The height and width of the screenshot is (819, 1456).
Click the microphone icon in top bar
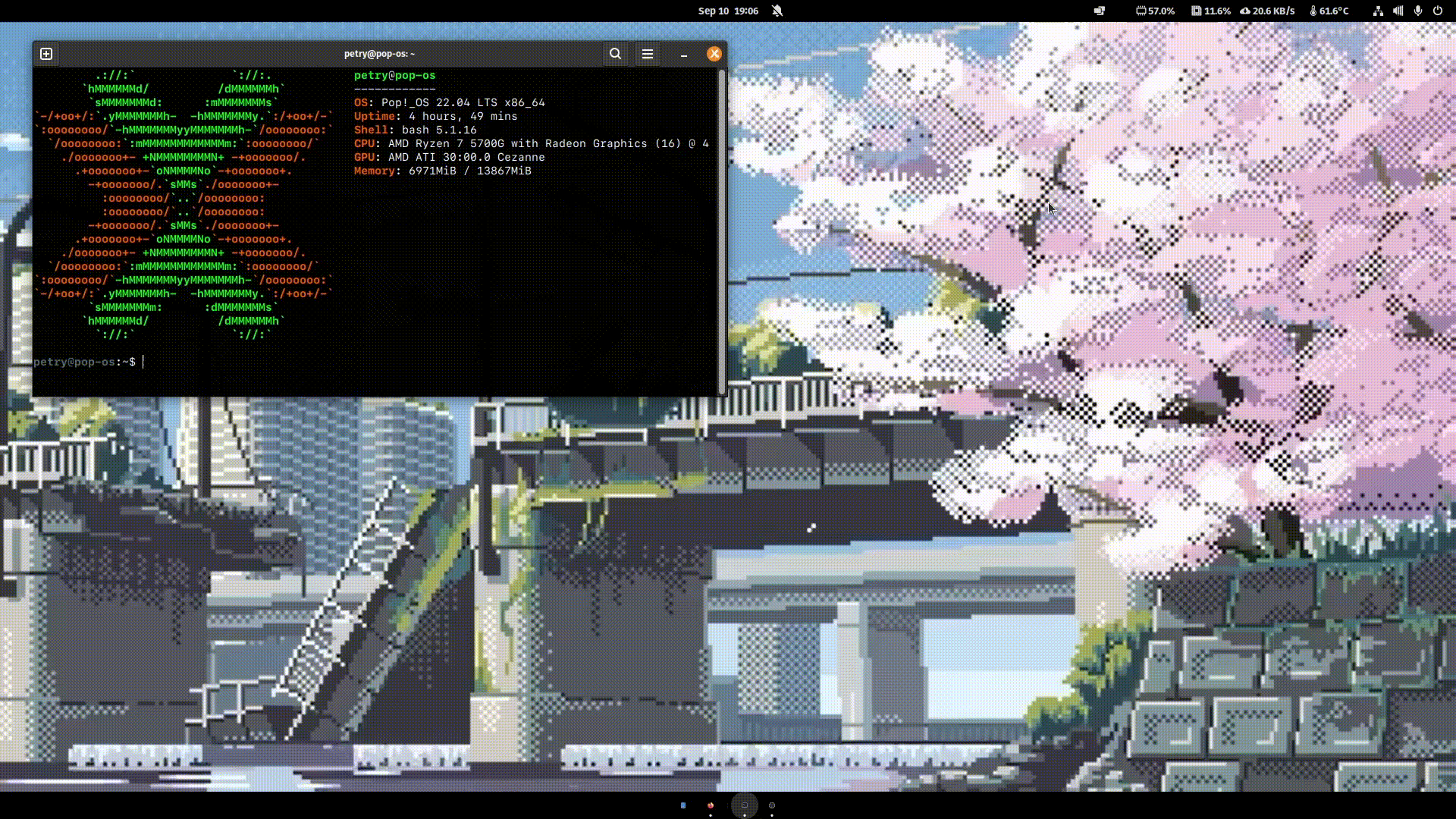1418,11
